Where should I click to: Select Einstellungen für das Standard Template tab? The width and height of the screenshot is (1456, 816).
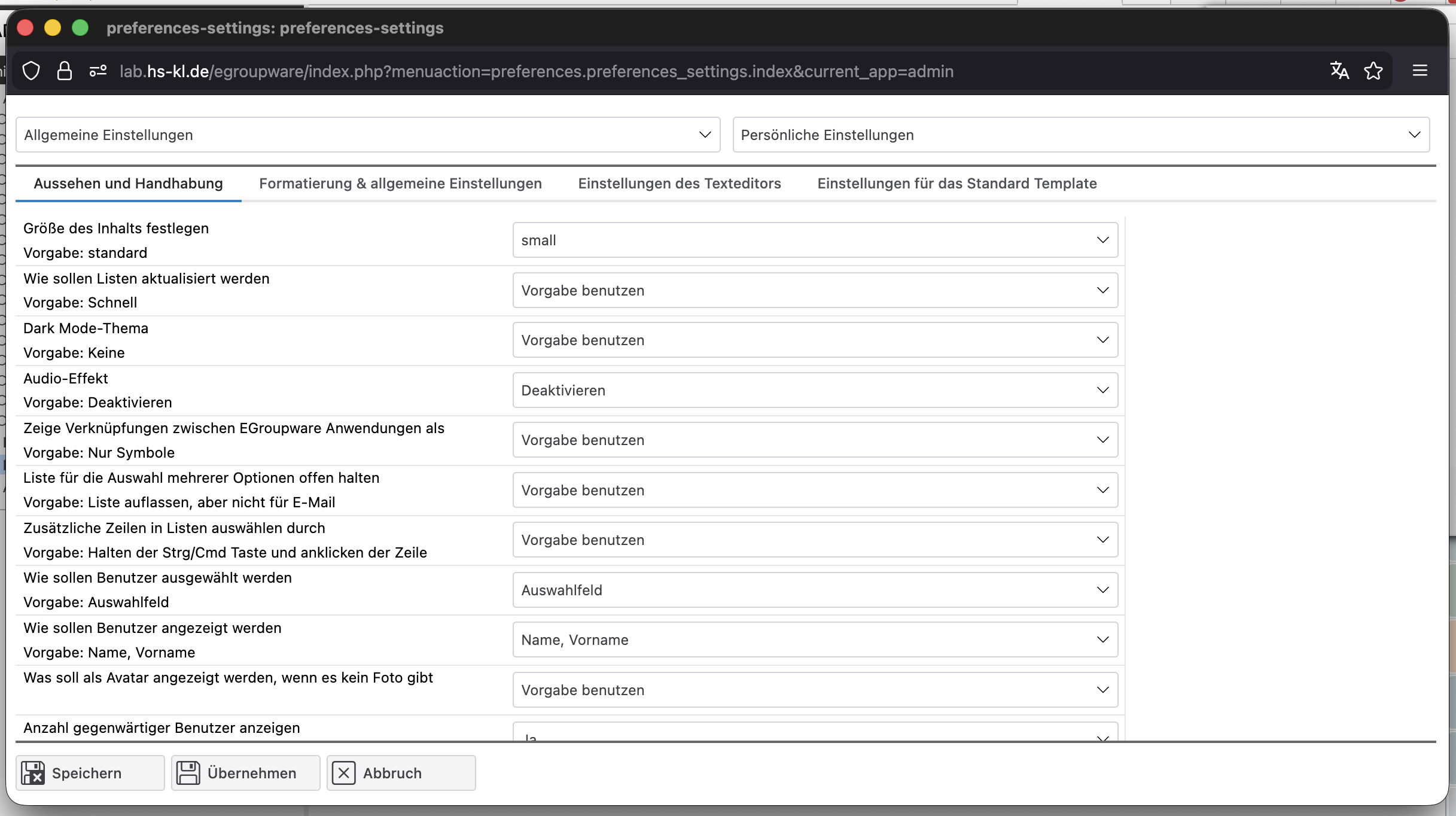[x=957, y=184]
